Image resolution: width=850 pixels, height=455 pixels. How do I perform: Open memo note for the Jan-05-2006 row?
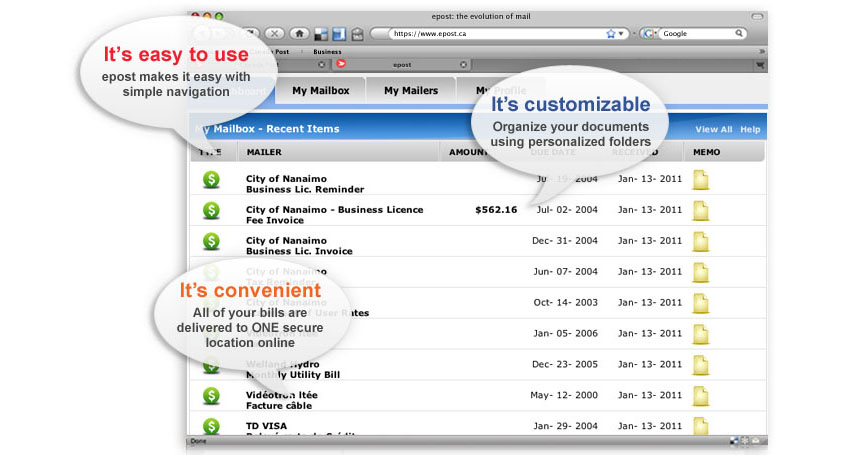700,335
